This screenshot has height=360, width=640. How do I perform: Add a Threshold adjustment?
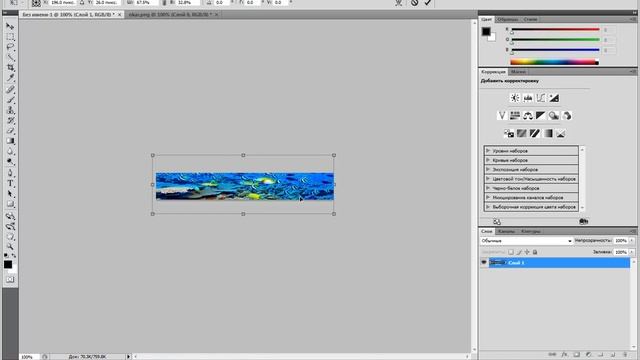click(535, 133)
